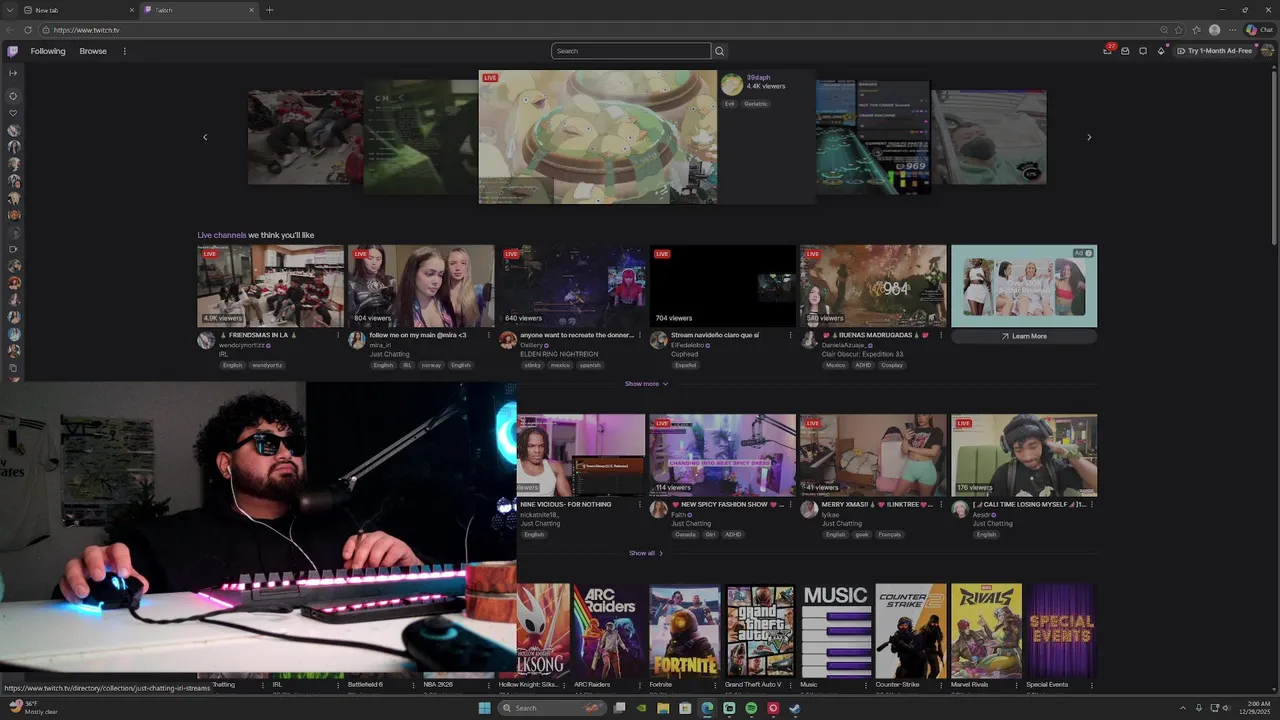This screenshot has height=720, width=1280.
Task: Open the user avatar menu in Twitch header
Action: 1268,51
